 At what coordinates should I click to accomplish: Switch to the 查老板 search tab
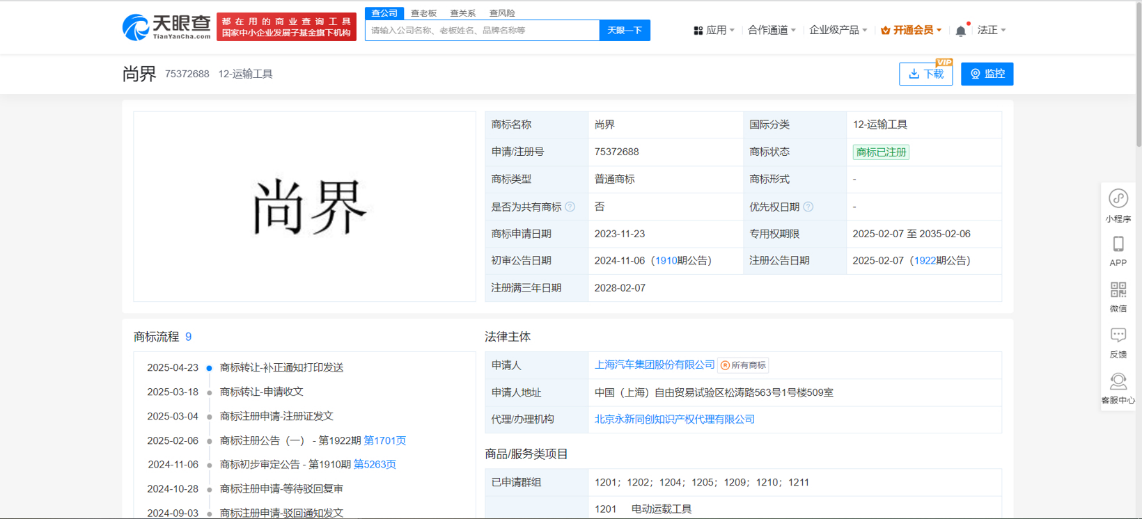tap(424, 13)
